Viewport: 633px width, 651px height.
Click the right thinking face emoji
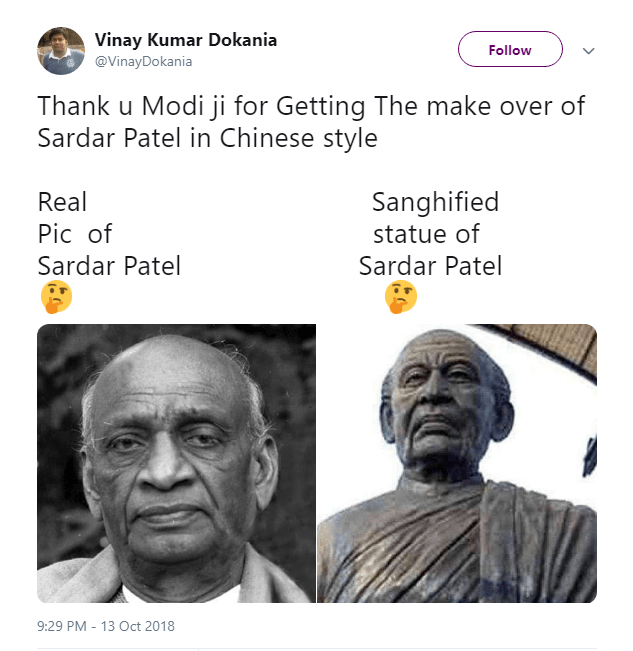pyautogui.click(x=401, y=297)
